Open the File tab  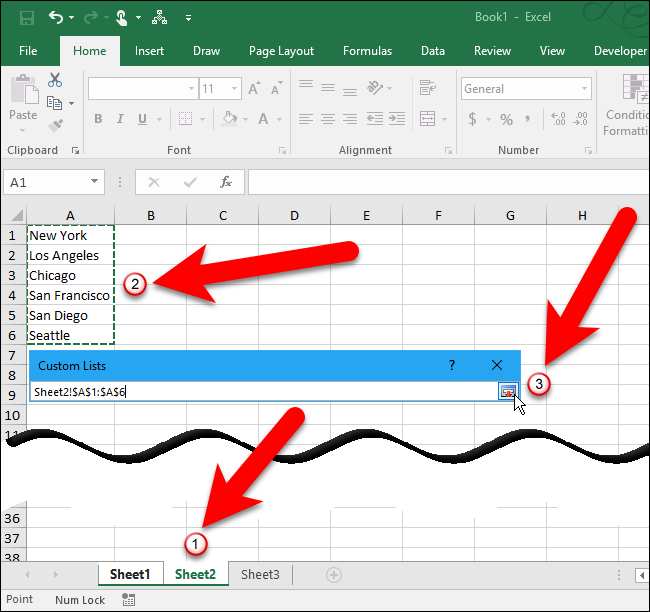coord(28,51)
